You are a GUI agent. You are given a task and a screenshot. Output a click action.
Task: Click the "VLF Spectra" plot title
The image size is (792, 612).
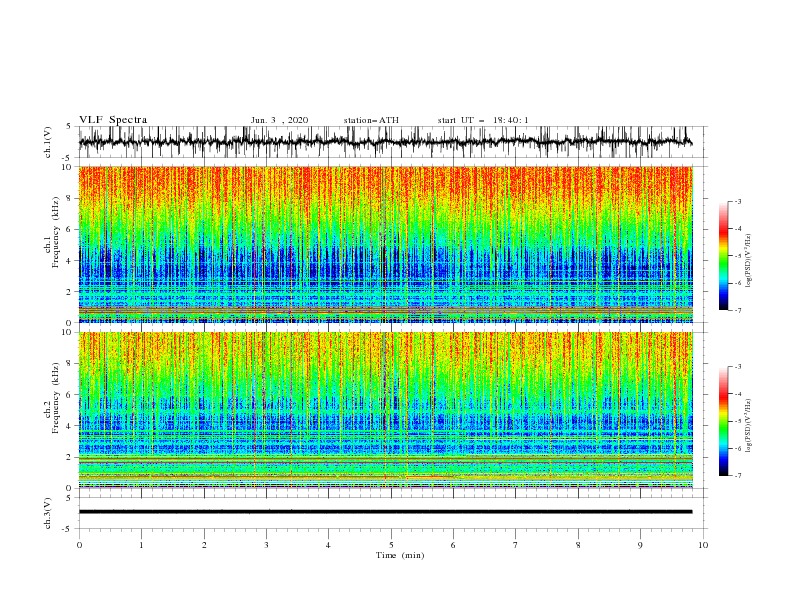[x=113, y=120]
